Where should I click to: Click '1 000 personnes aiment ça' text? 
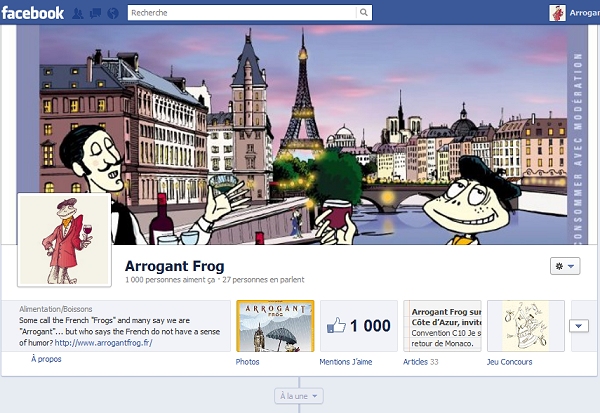pyautogui.click(x=170, y=280)
